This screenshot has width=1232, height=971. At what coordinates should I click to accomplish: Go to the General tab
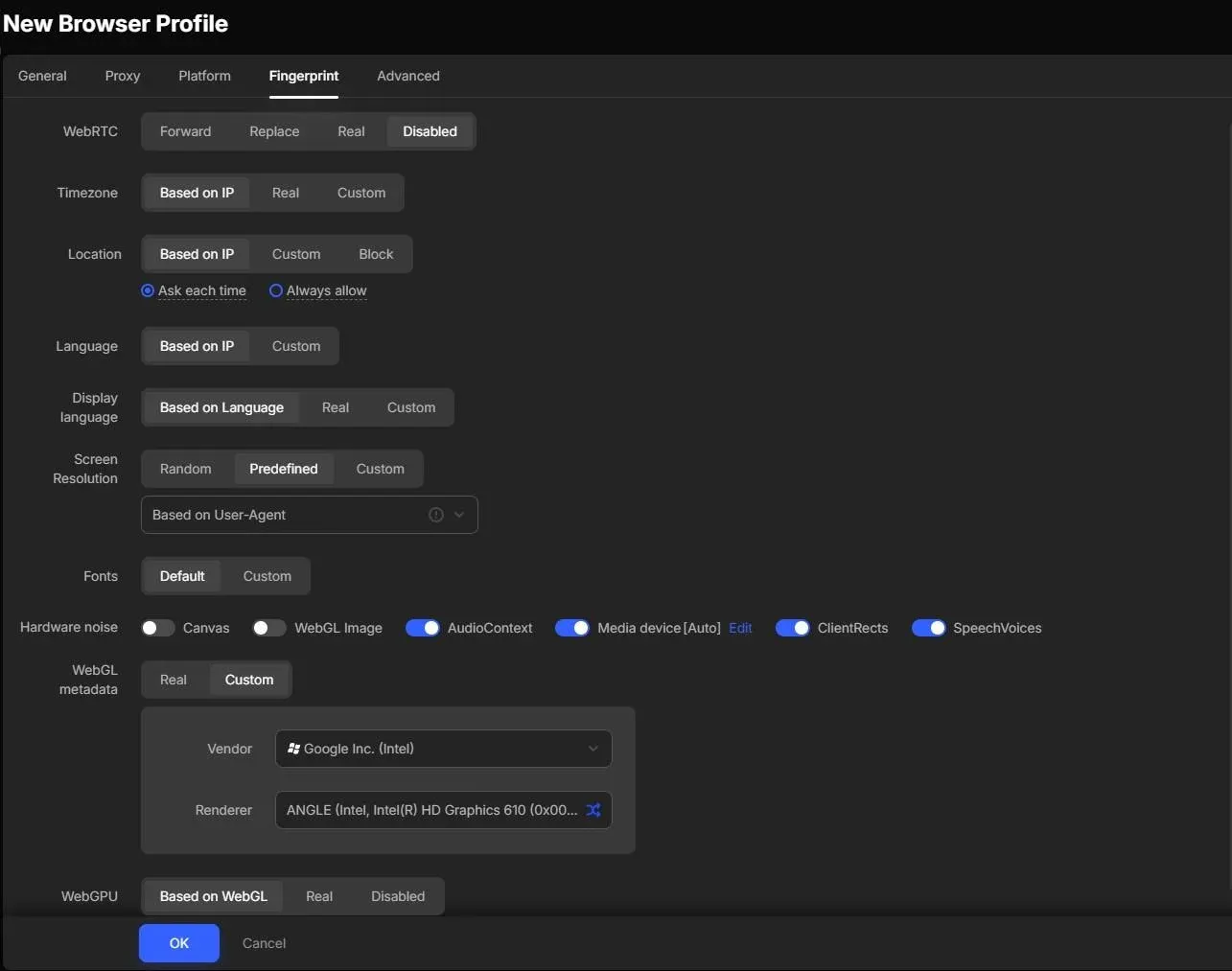[41, 76]
